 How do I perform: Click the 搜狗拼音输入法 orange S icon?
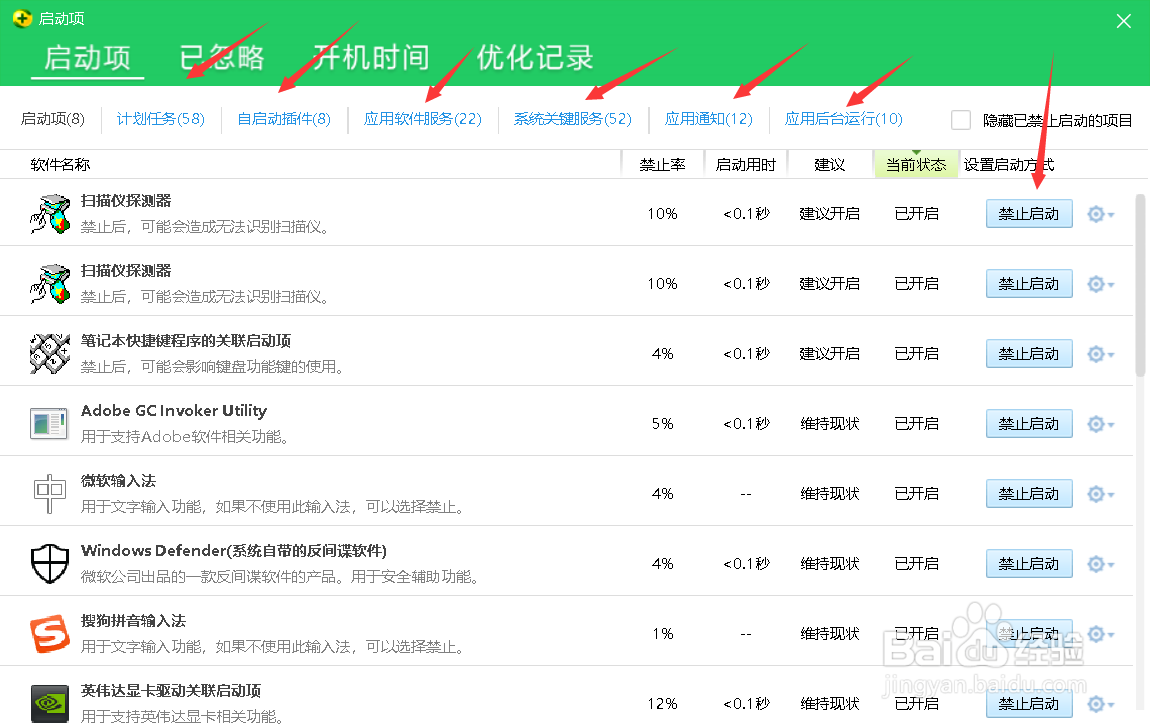[x=50, y=633]
